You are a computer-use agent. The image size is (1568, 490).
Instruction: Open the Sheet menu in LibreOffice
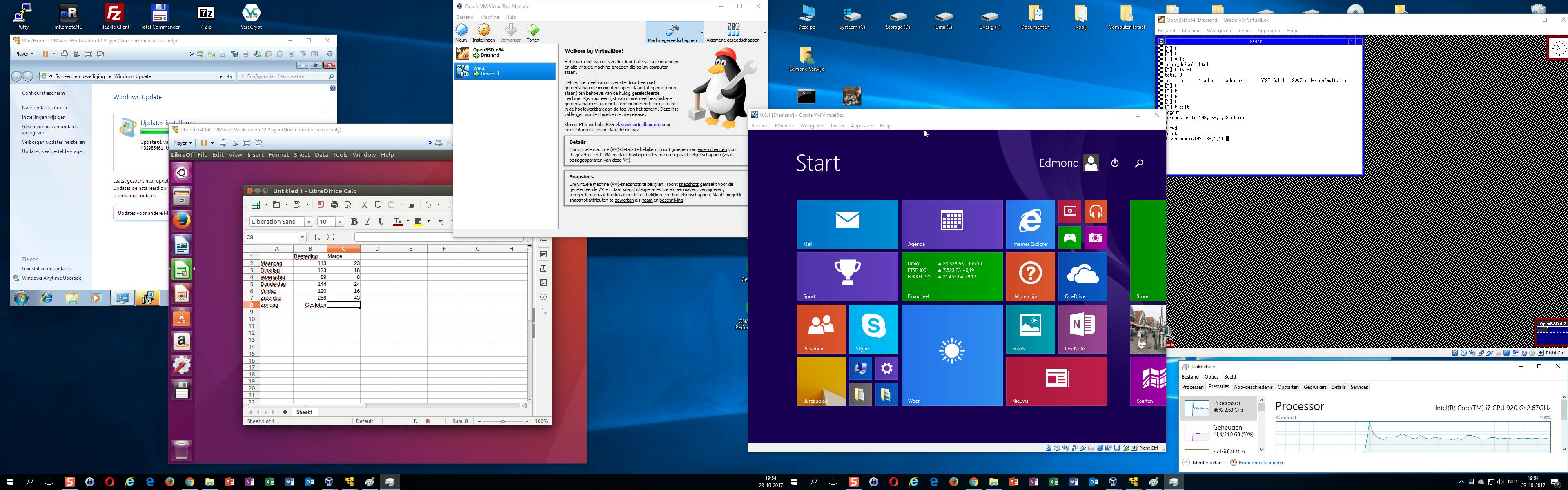click(x=302, y=155)
